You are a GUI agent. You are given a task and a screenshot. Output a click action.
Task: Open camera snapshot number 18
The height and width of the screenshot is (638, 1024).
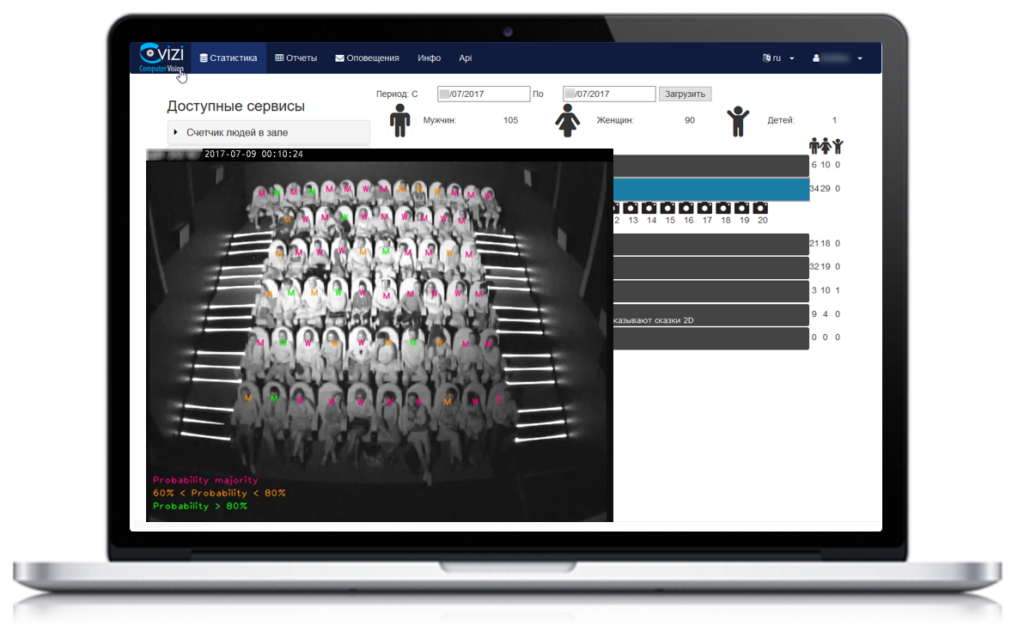pos(724,208)
